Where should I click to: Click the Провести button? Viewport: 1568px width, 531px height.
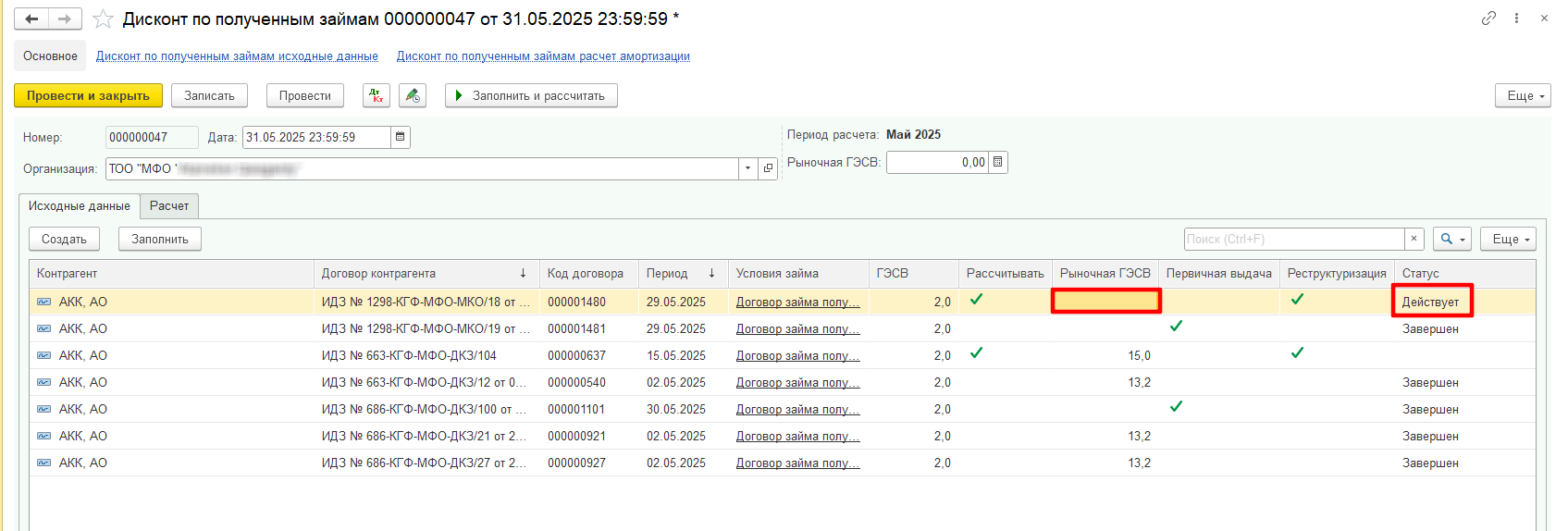point(305,95)
